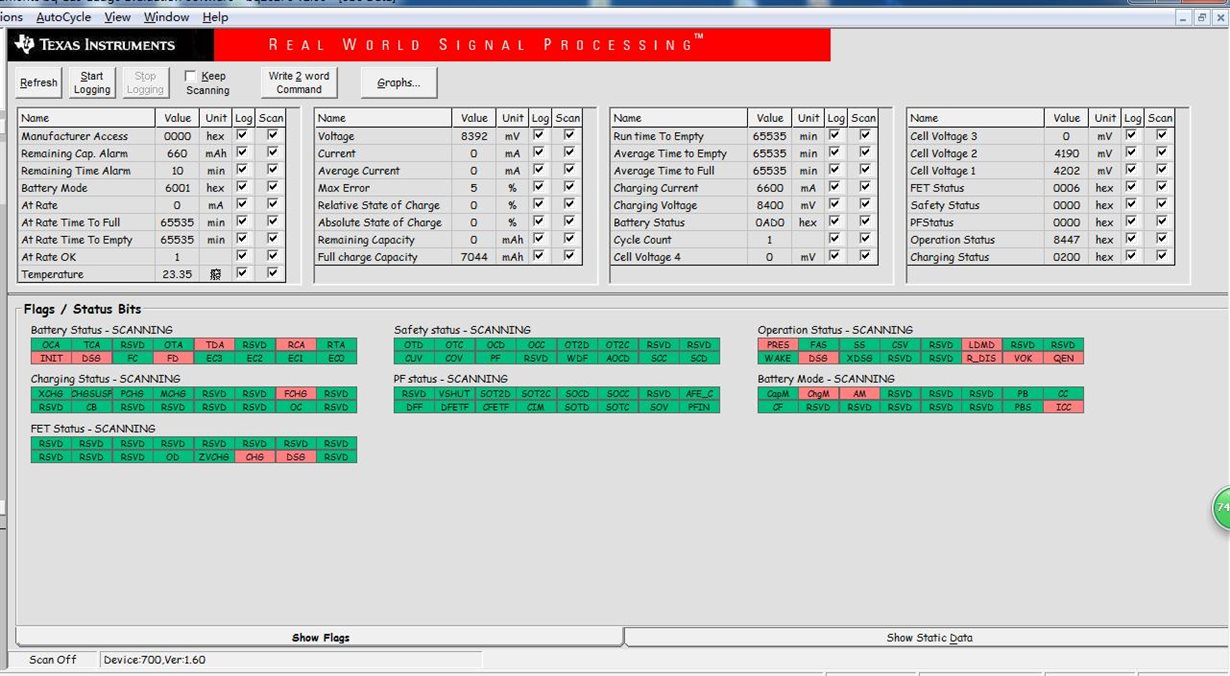Uncheck the Scan checkbox for Cell Voltage 3

(1161, 136)
